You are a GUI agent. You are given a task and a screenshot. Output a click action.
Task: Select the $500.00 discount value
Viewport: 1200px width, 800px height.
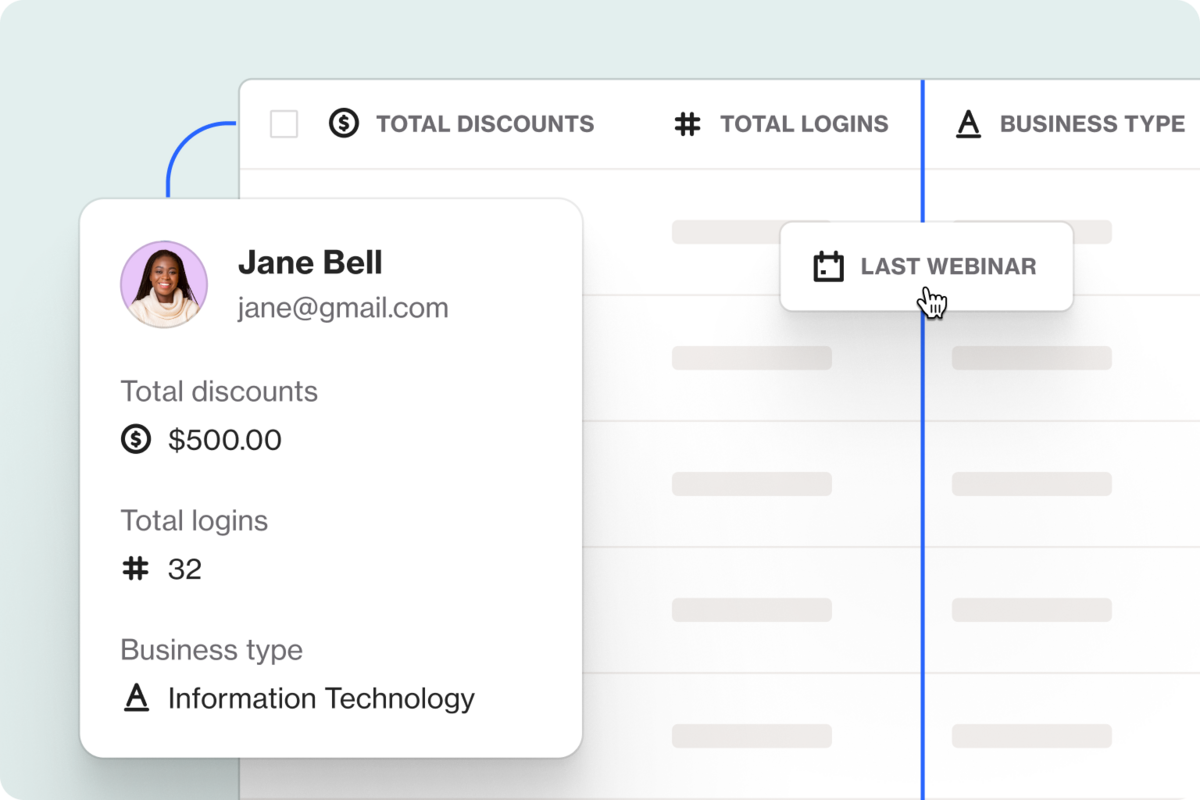[225, 440]
